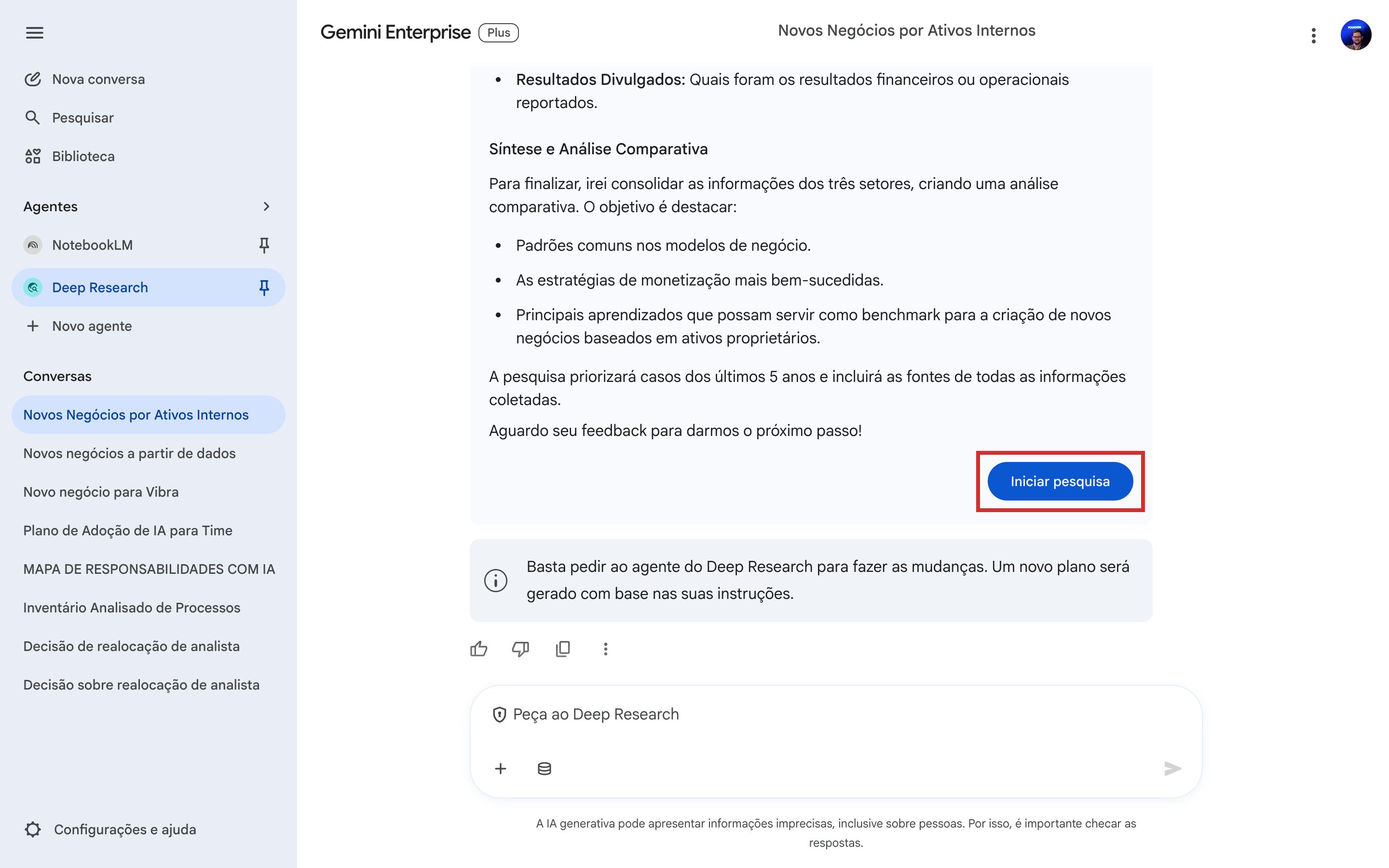Screen dimensions: 1389x868
Task: Open the data sources database icon
Action: (x=544, y=768)
